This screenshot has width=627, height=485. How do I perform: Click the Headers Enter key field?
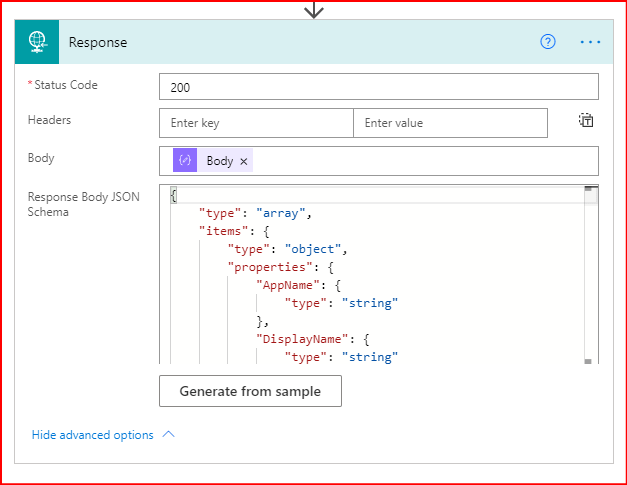pos(256,123)
